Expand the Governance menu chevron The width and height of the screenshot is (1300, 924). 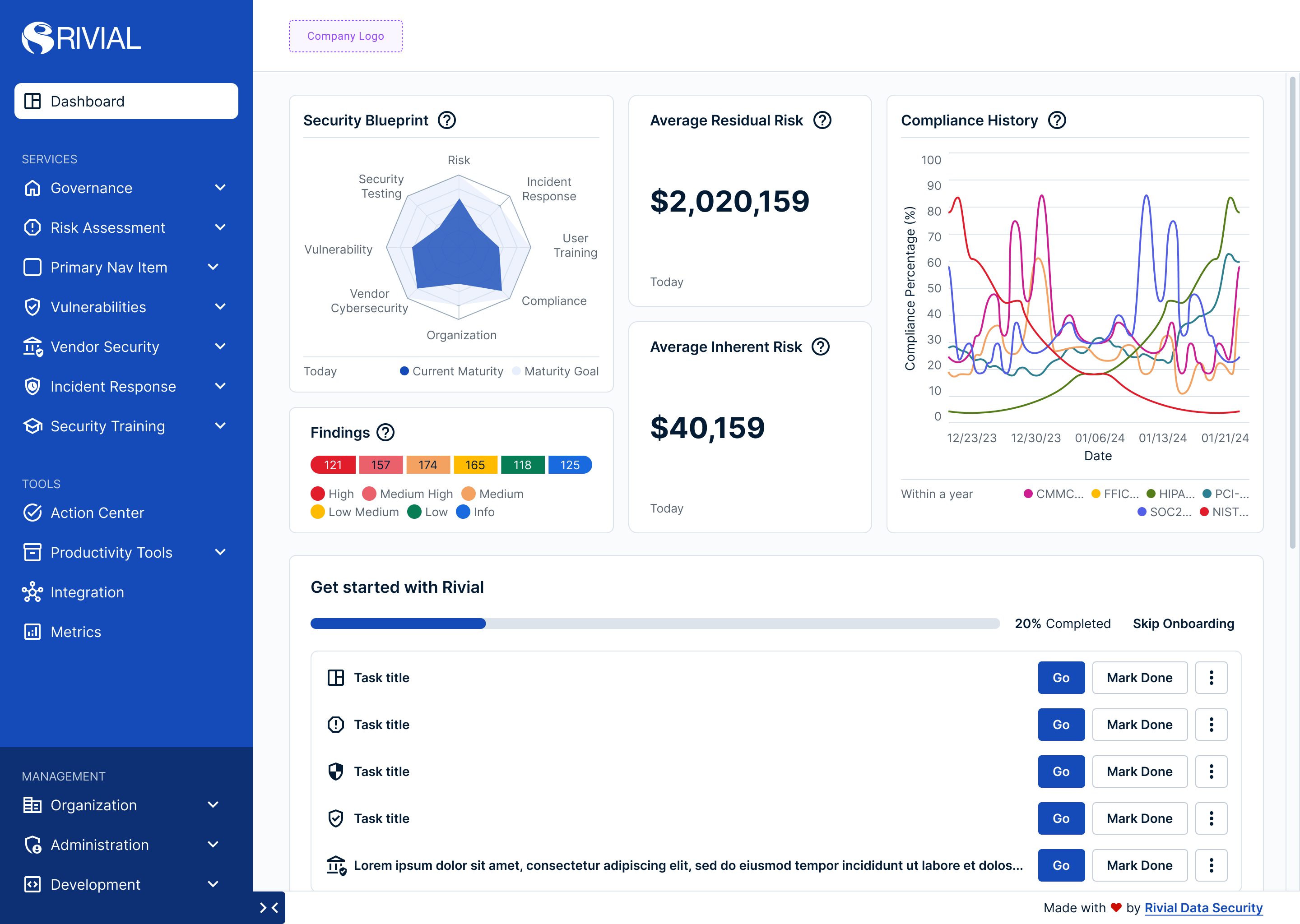pos(220,188)
